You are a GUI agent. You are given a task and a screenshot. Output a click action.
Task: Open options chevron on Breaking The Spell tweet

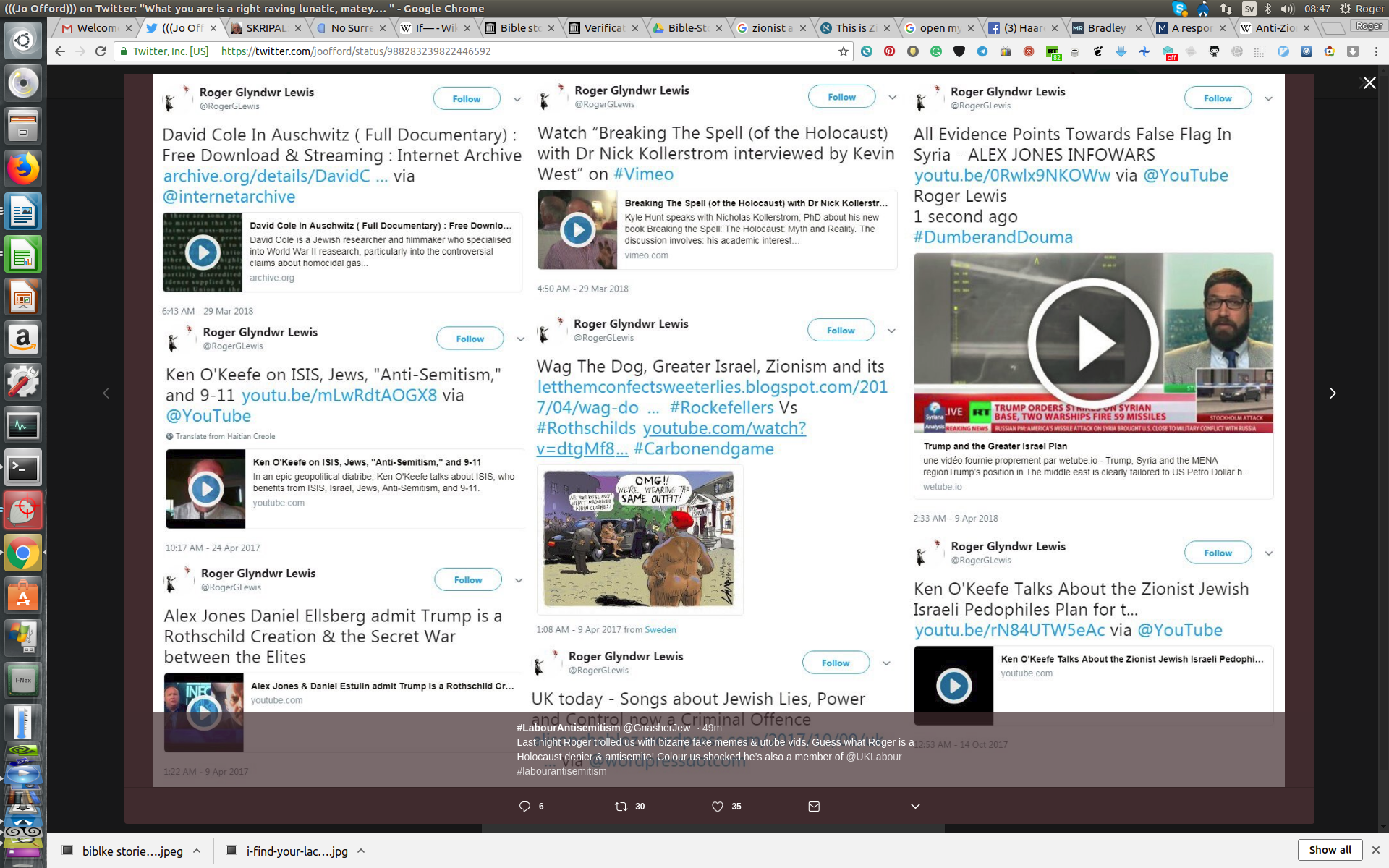893,97
